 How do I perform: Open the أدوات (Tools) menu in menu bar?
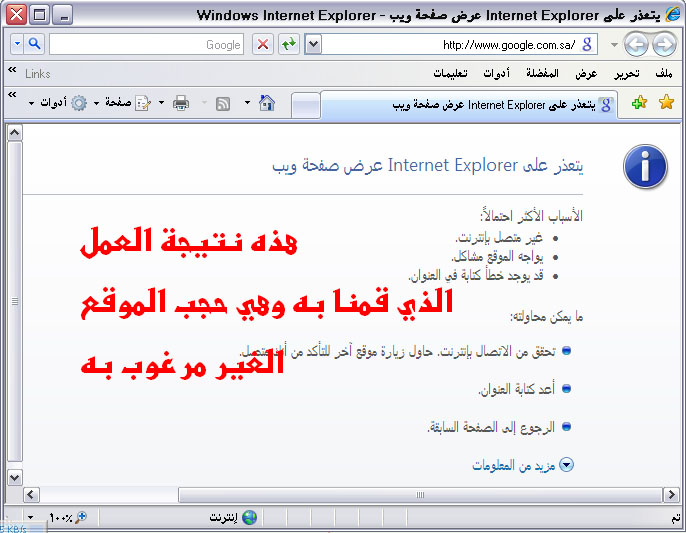(497, 74)
